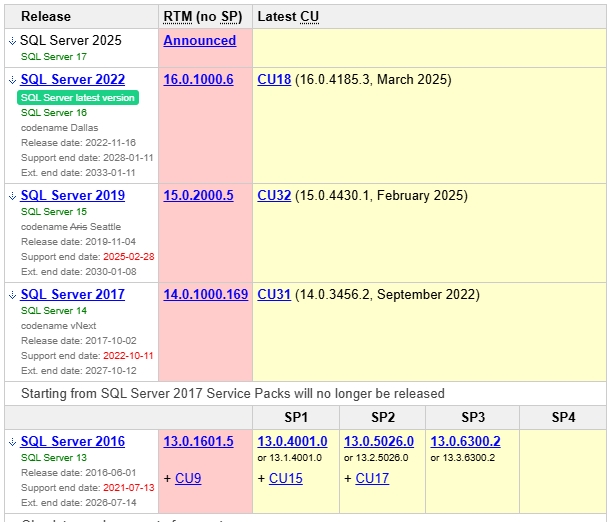616x522 pixels.
Task: Open the SQL Server 2016 link
Action: [x=73, y=441]
